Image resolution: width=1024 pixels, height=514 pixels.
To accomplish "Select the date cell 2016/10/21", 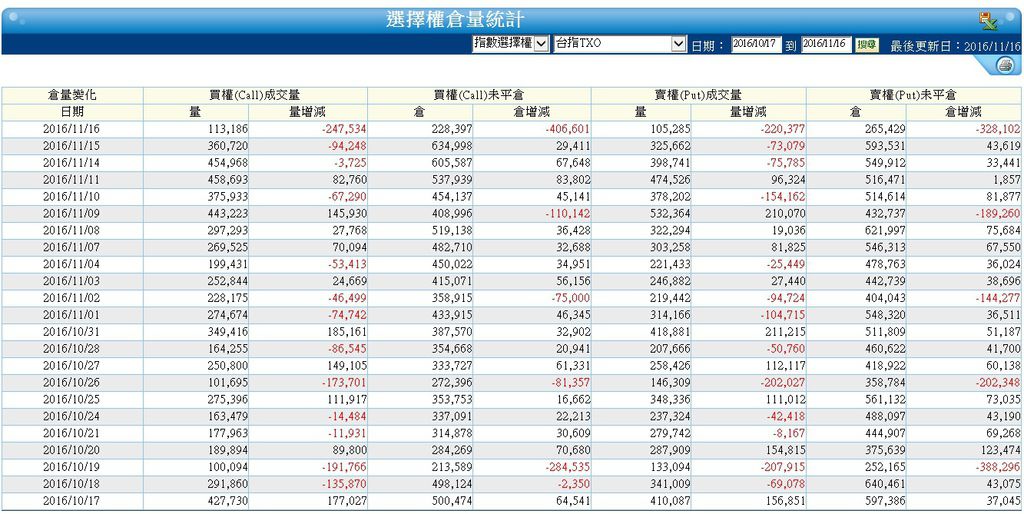I will tap(71, 434).
